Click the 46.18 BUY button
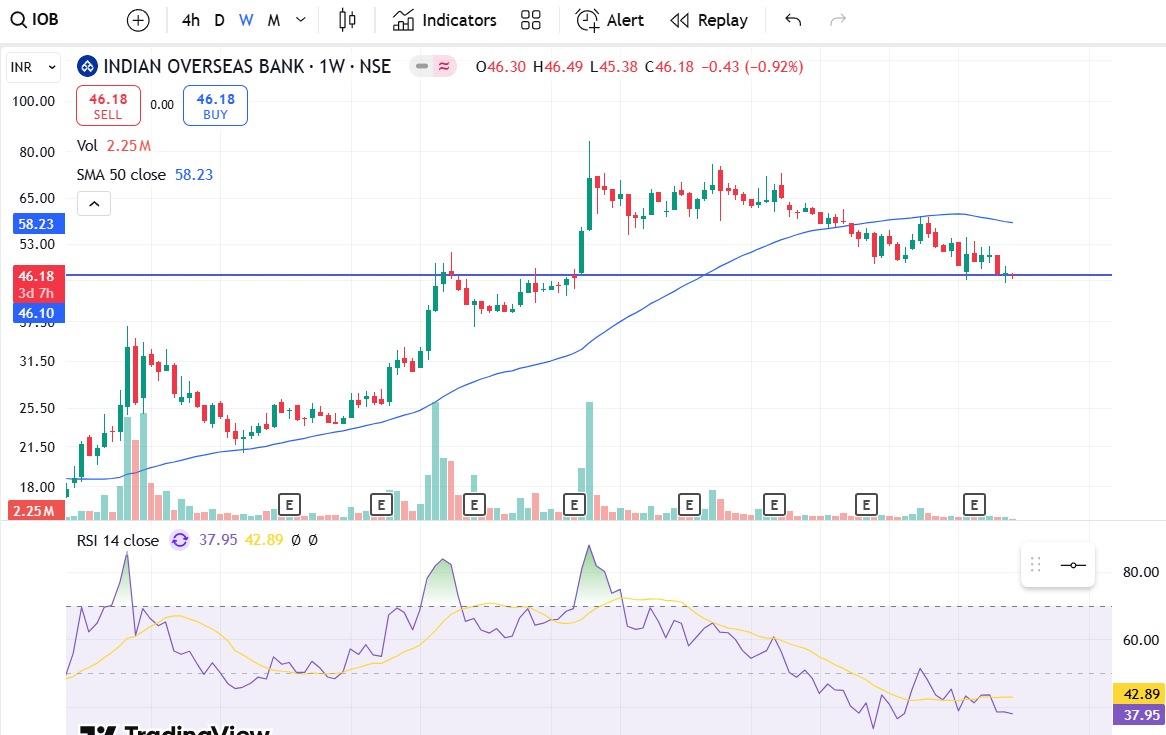Viewport: 1166px width, 735px height. (216, 106)
